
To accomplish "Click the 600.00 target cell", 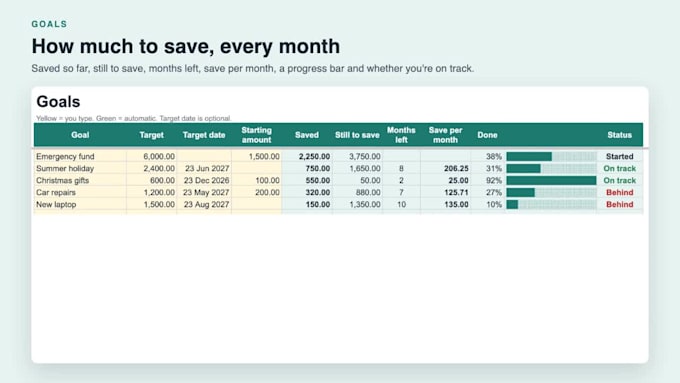I will tap(151, 180).
